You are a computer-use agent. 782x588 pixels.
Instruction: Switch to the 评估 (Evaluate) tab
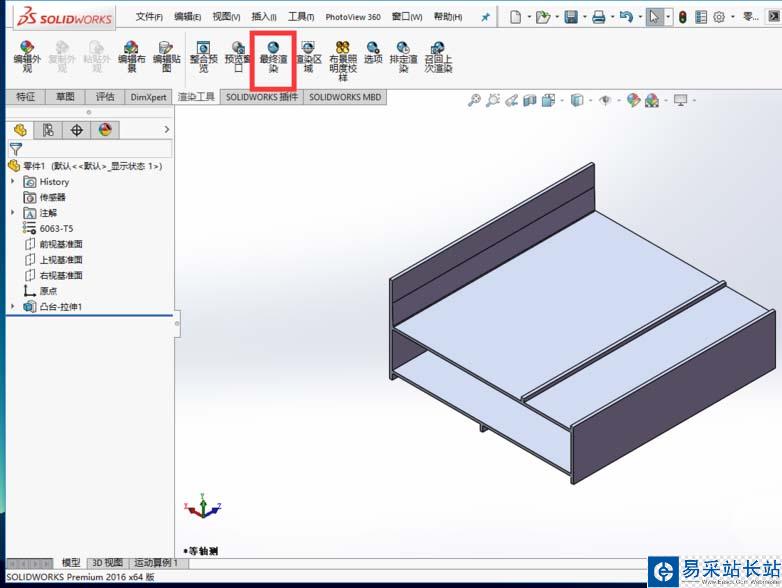tap(105, 97)
